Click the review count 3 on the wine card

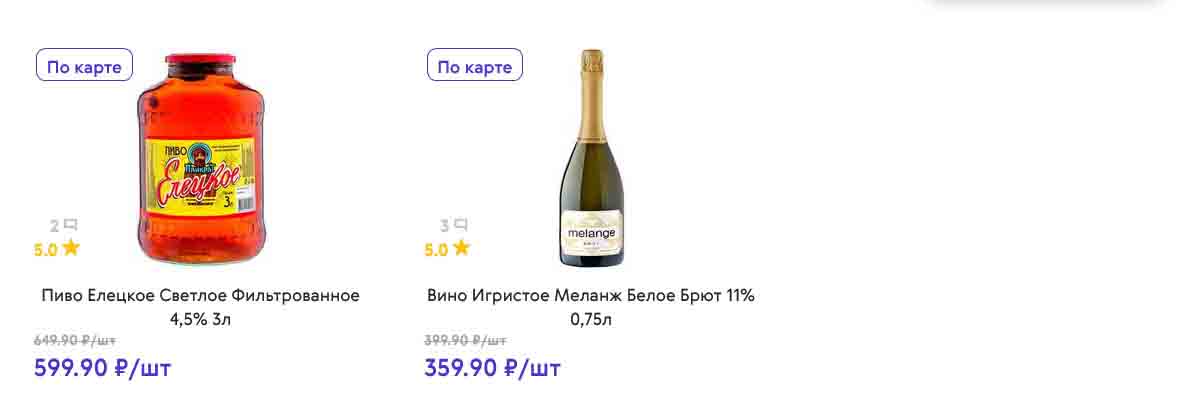tap(445, 226)
